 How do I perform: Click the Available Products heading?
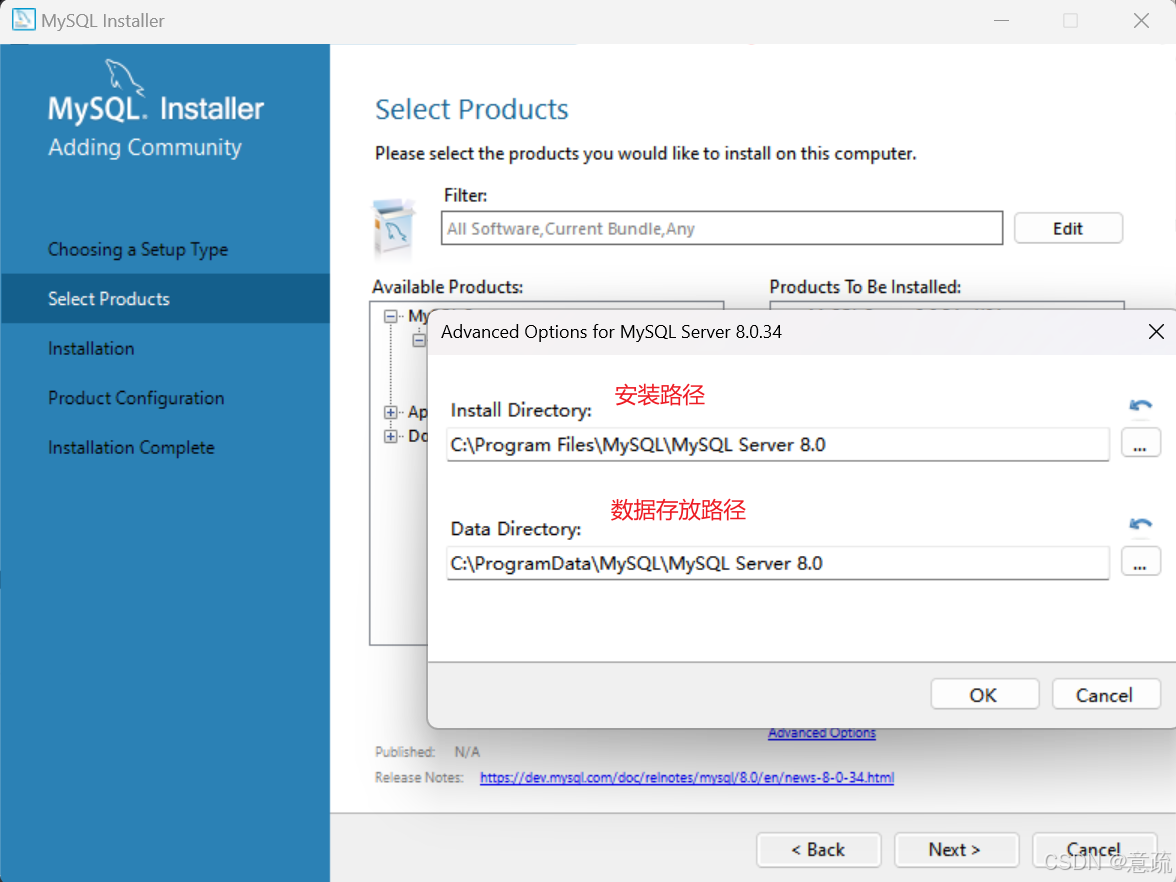pos(448,287)
